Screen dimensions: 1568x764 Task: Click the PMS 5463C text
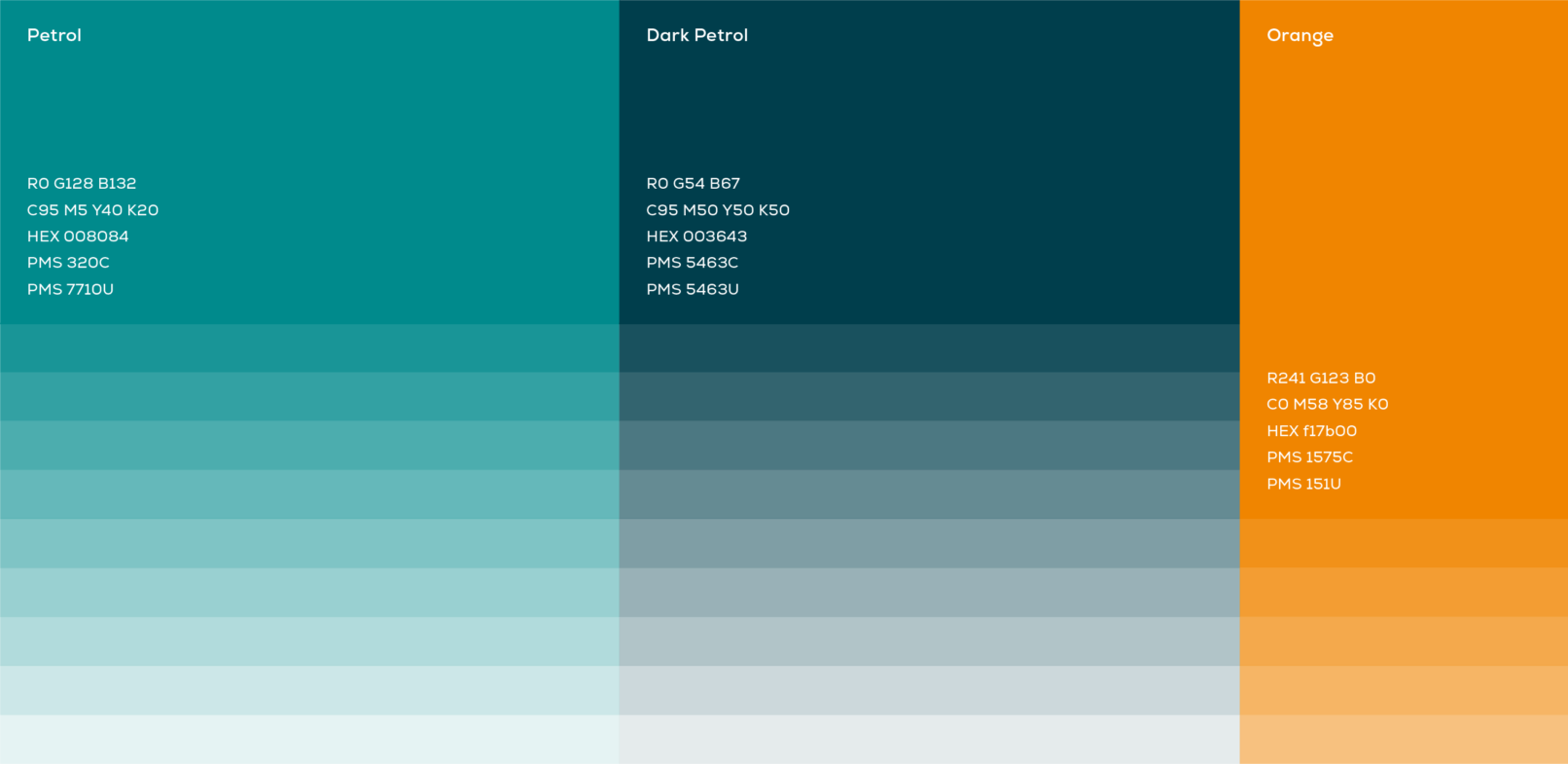[x=692, y=263]
